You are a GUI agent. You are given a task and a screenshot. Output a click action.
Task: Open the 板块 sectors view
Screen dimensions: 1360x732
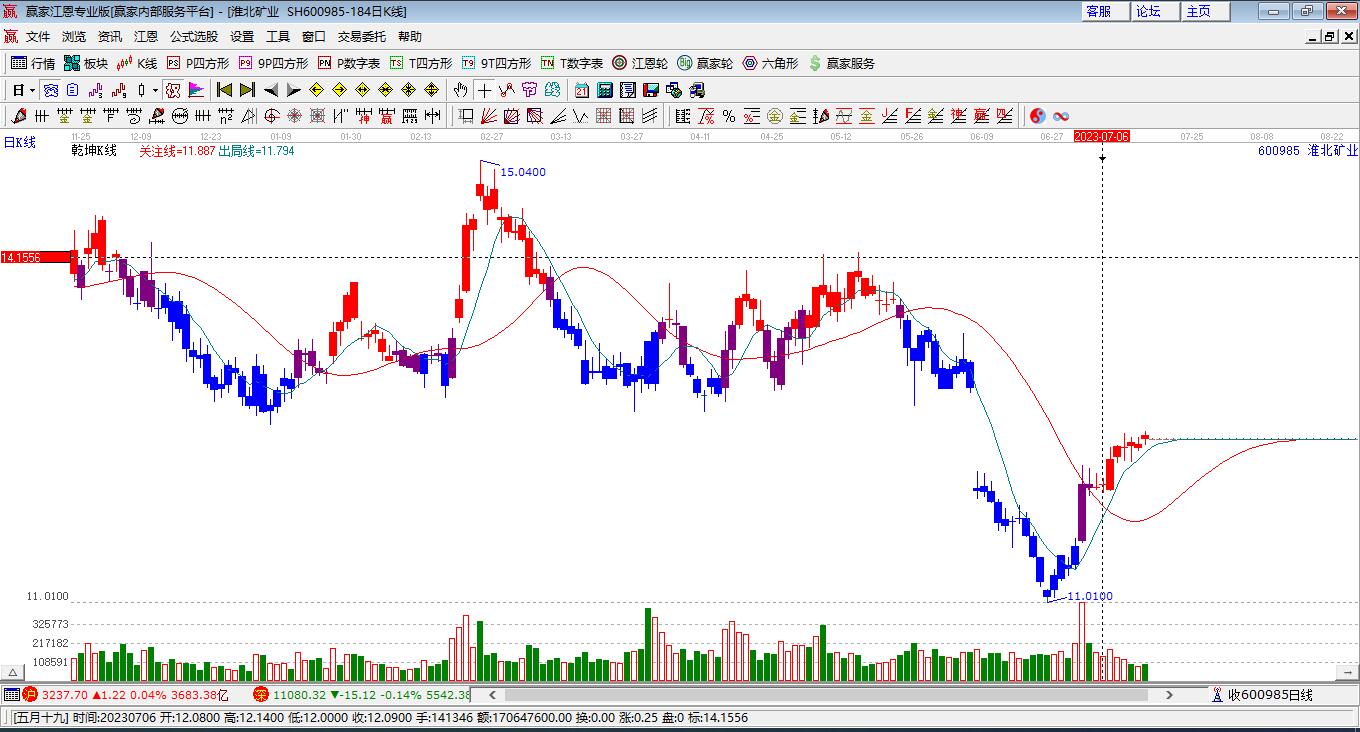click(x=86, y=63)
